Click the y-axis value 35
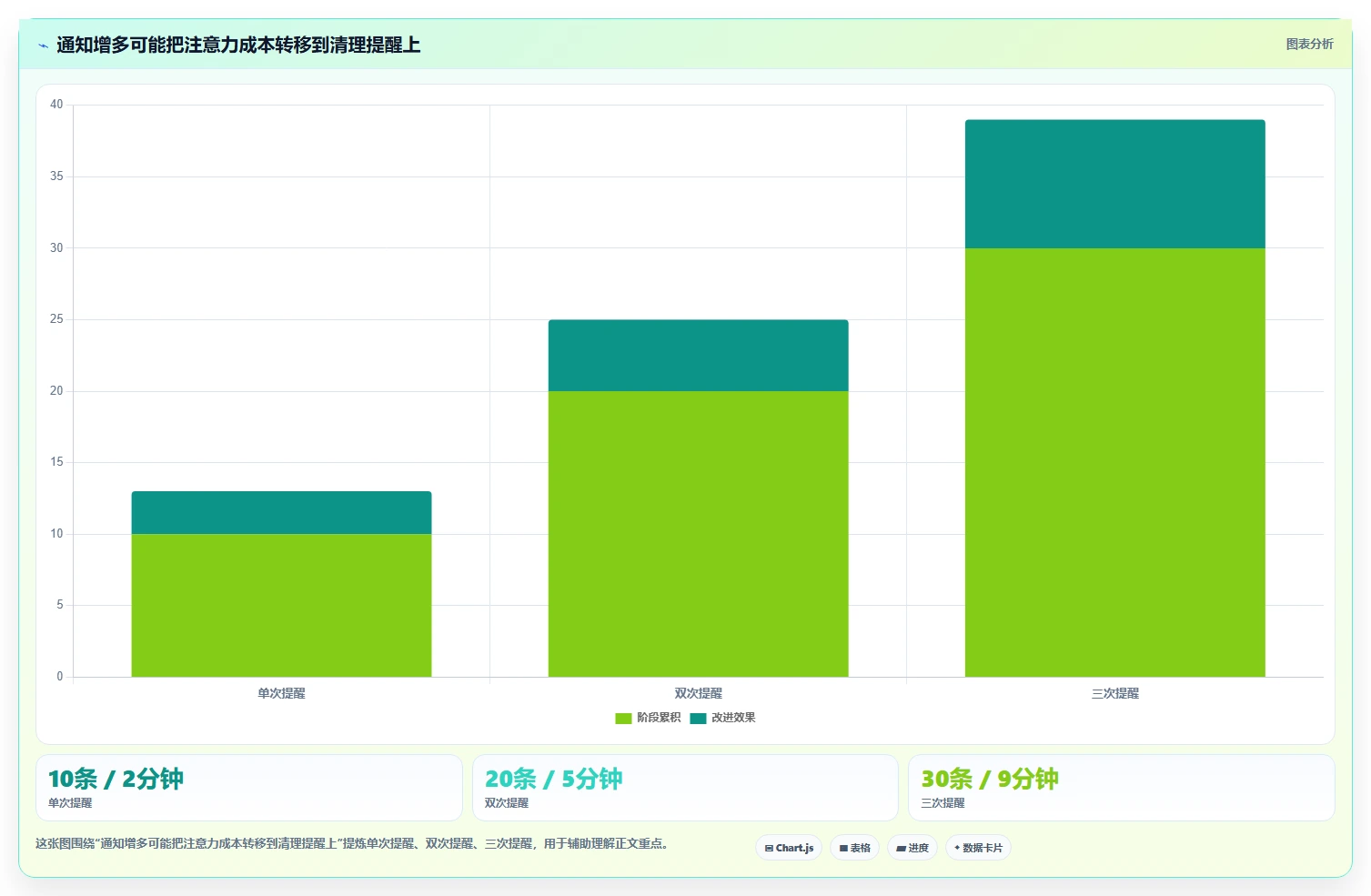The width and height of the screenshot is (1371, 896). click(56, 176)
